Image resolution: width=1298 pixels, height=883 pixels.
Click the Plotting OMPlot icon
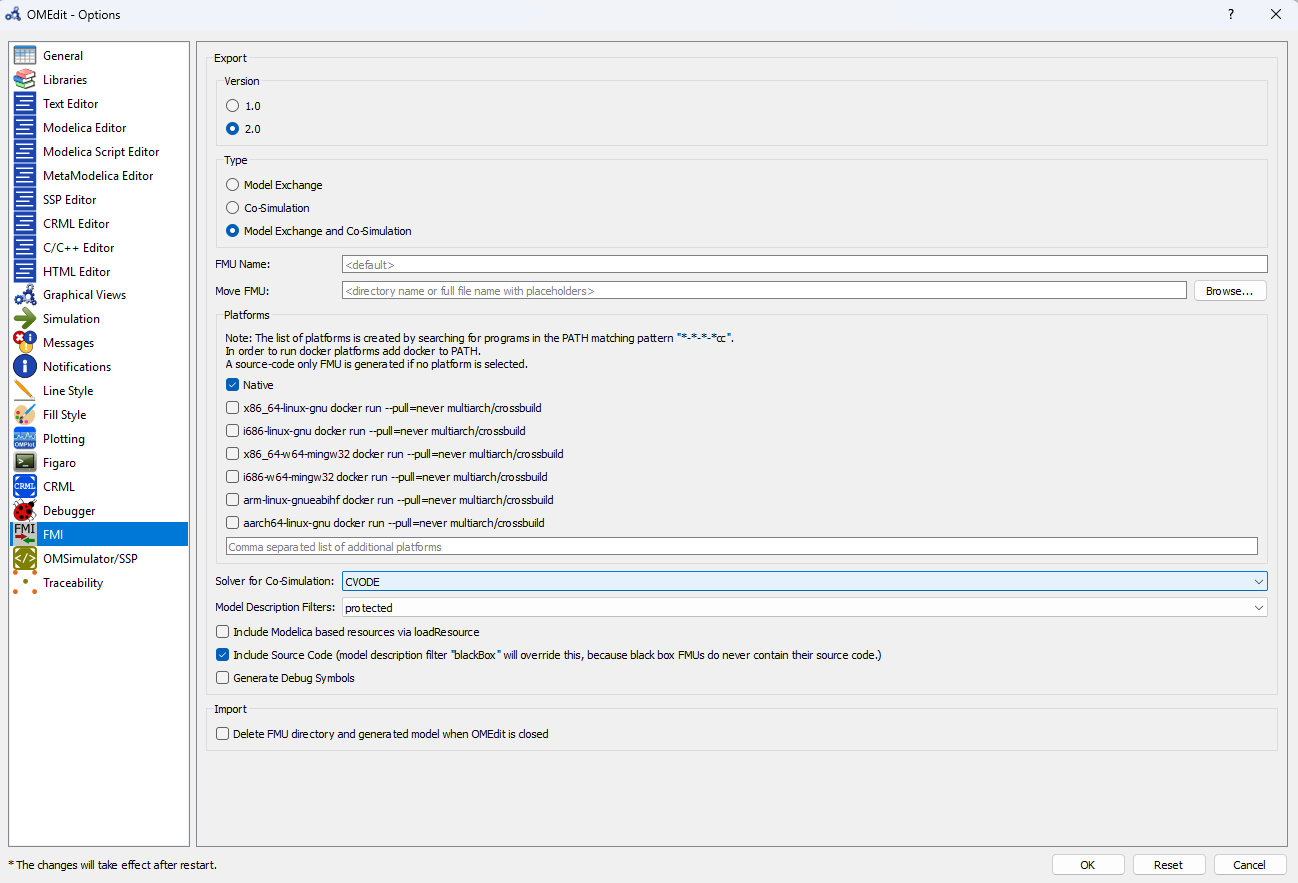pyautogui.click(x=25, y=439)
